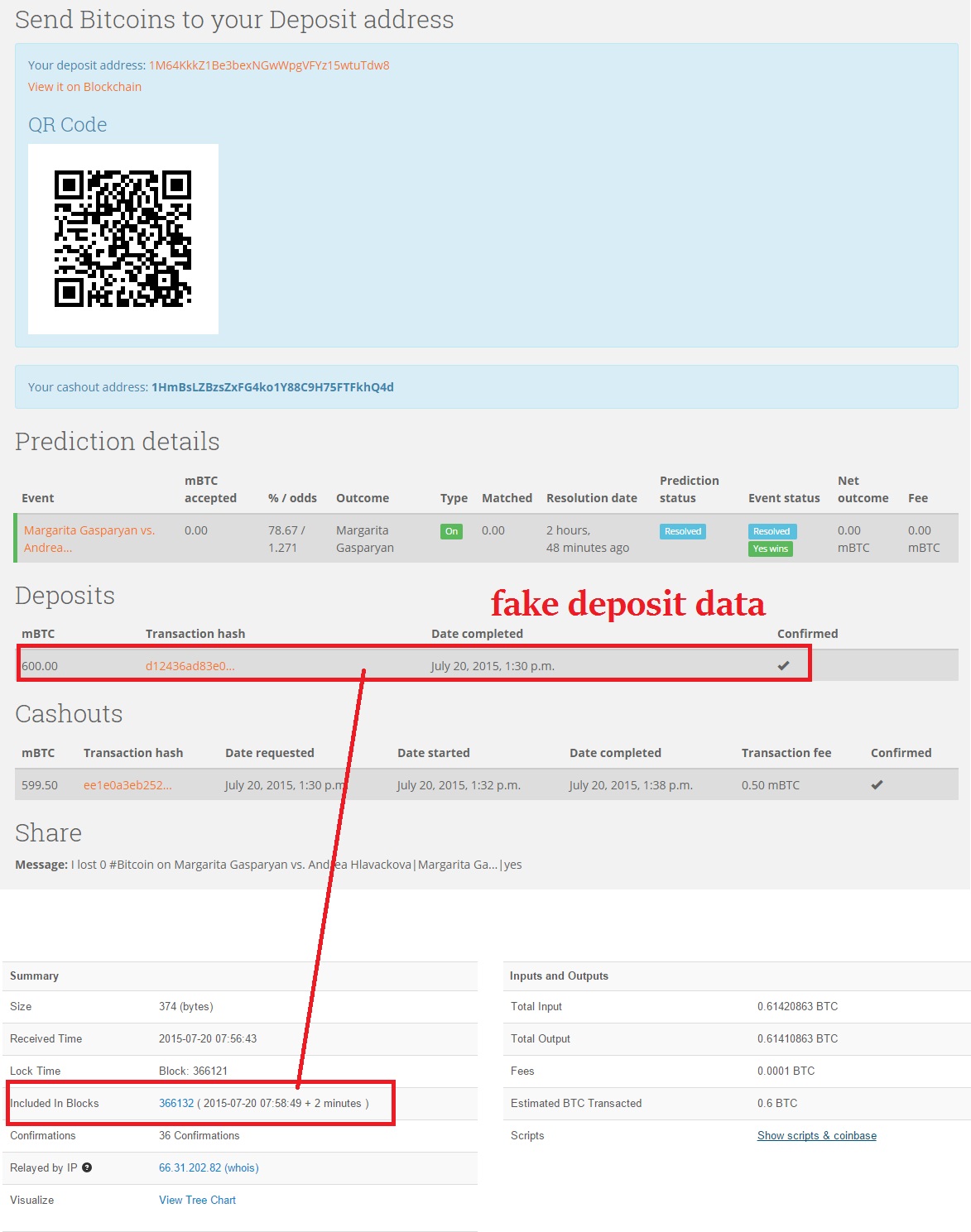Click the Resolved event status badge

tap(772, 531)
